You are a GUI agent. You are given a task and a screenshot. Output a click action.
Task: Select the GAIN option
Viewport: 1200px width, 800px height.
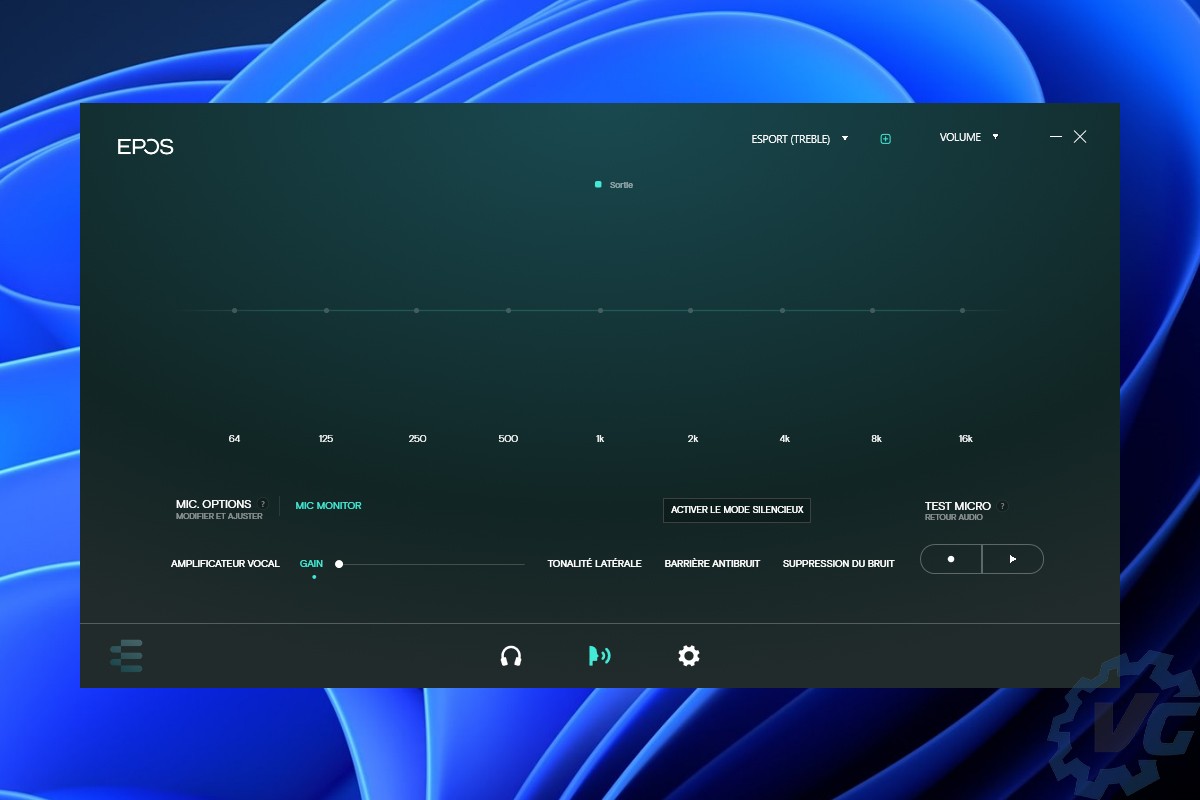(311, 564)
